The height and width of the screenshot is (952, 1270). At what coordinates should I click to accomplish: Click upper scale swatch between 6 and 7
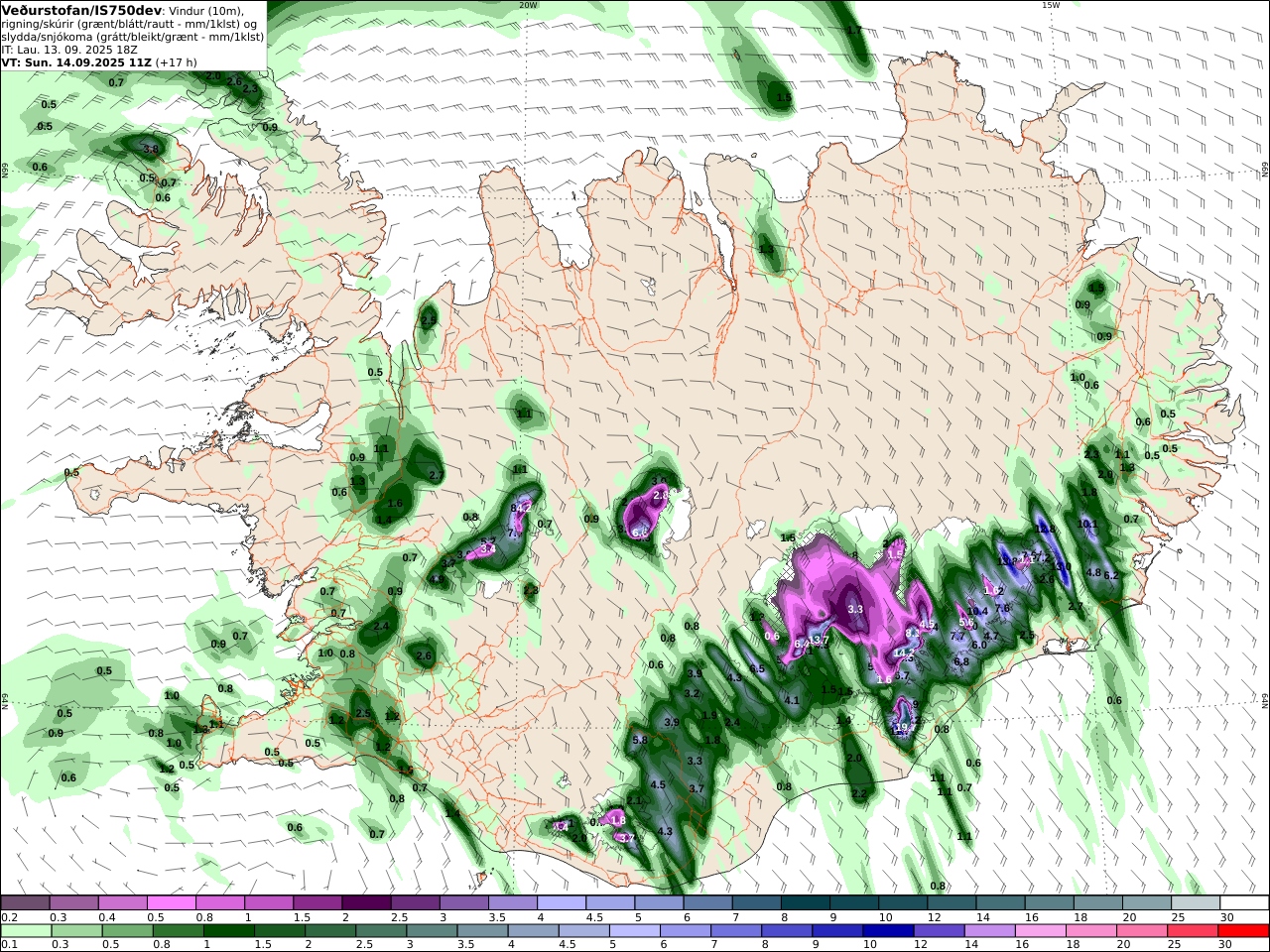pyautogui.click(x=707, y=903)
